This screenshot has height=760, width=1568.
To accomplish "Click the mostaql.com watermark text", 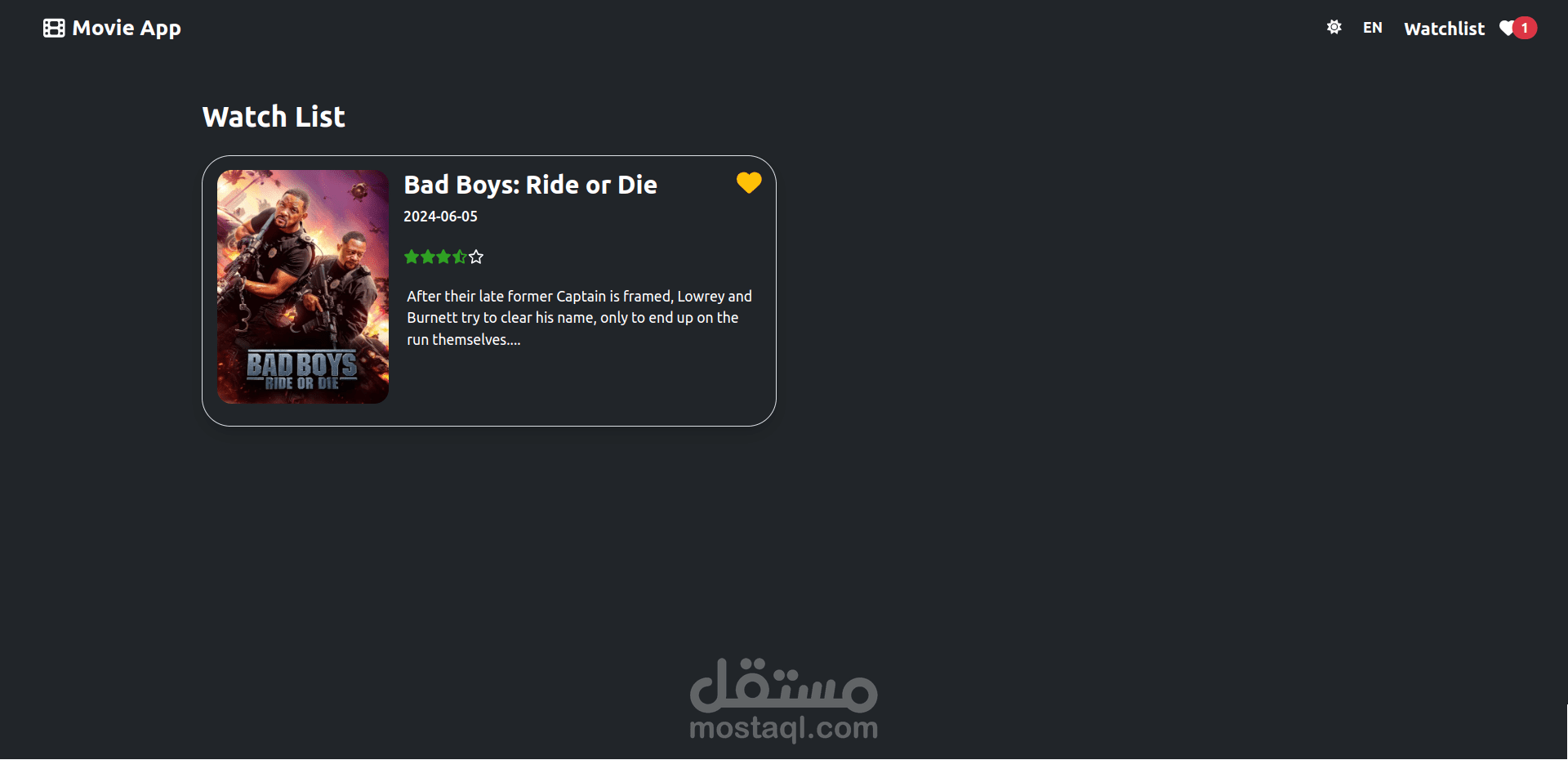I will click(x=783, y=728).
